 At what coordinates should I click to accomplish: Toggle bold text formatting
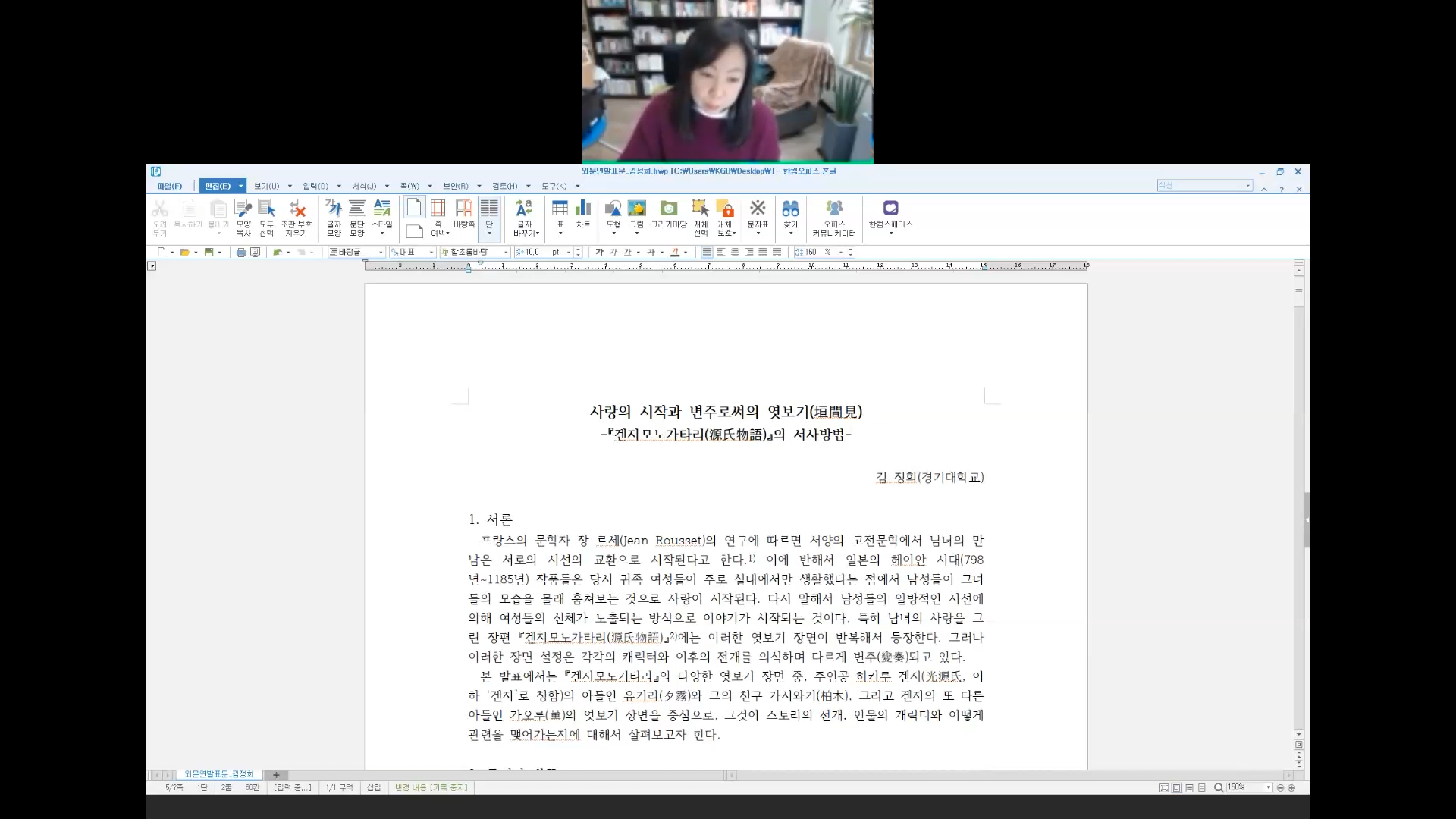click(599, 253)
